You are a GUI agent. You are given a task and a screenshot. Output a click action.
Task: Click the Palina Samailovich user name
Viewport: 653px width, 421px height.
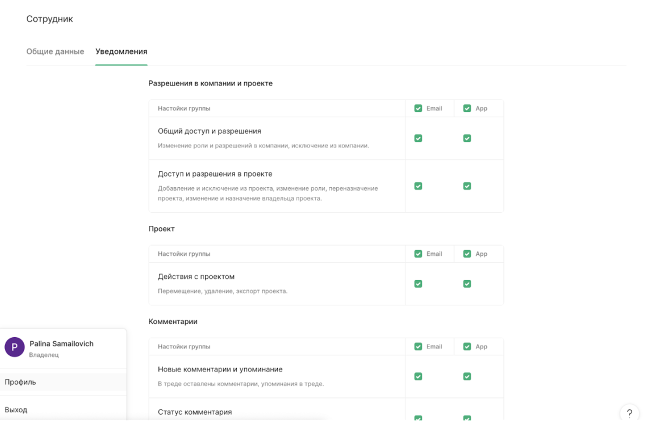pos(61,343)
